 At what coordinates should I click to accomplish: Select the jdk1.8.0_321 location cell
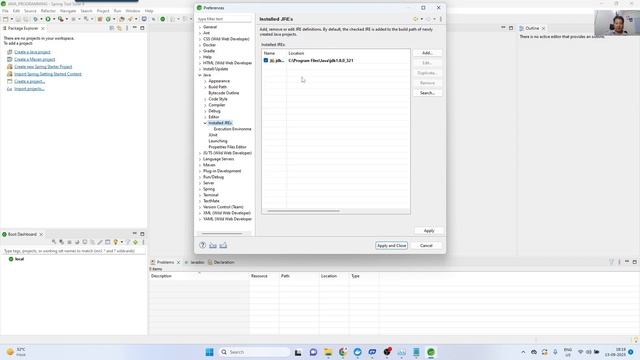(321, 60)
